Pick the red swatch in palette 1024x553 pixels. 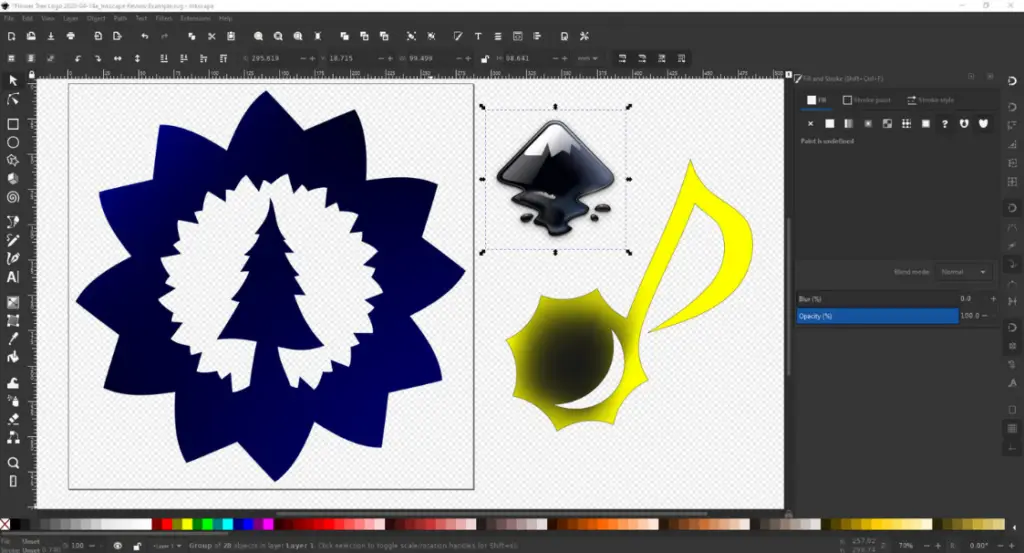coord(167,524)
